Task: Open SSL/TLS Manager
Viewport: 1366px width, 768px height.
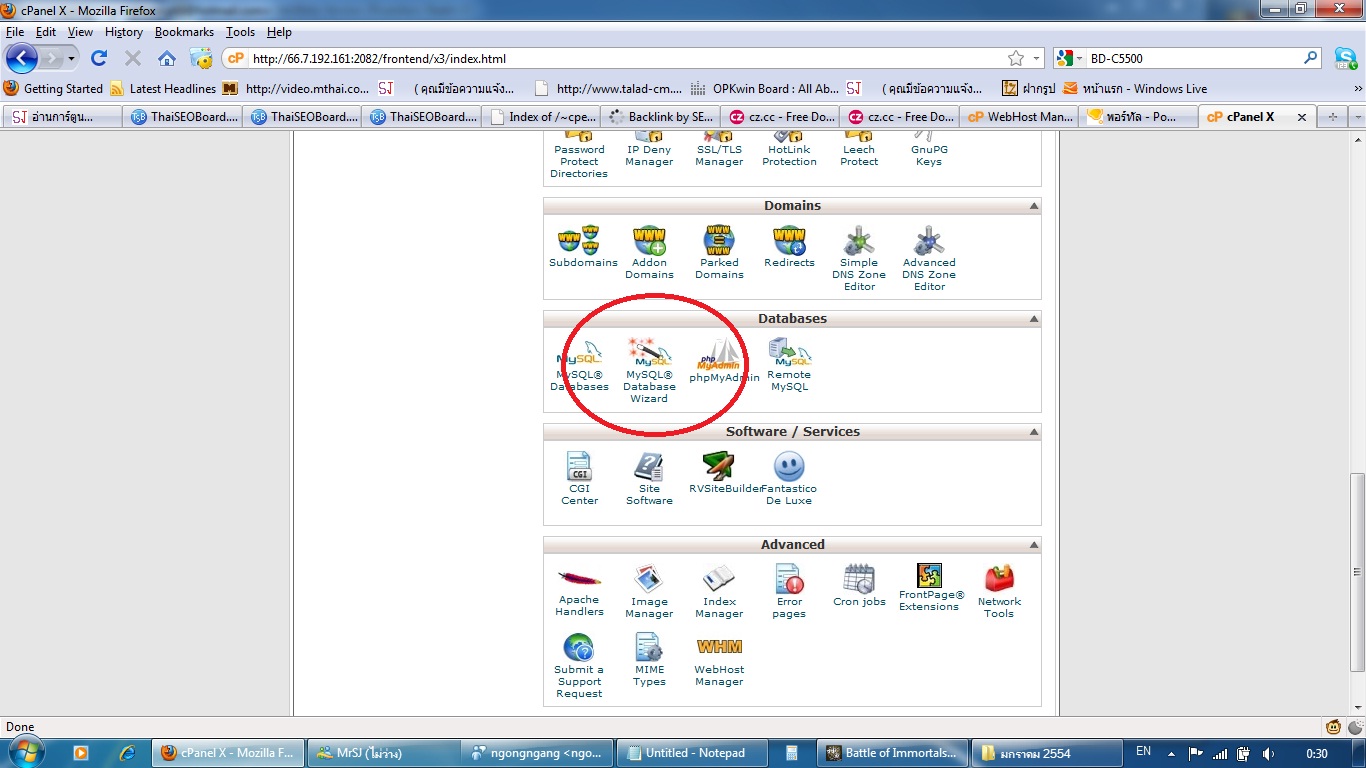Action: pyautogui.click(x=719, y=148)
